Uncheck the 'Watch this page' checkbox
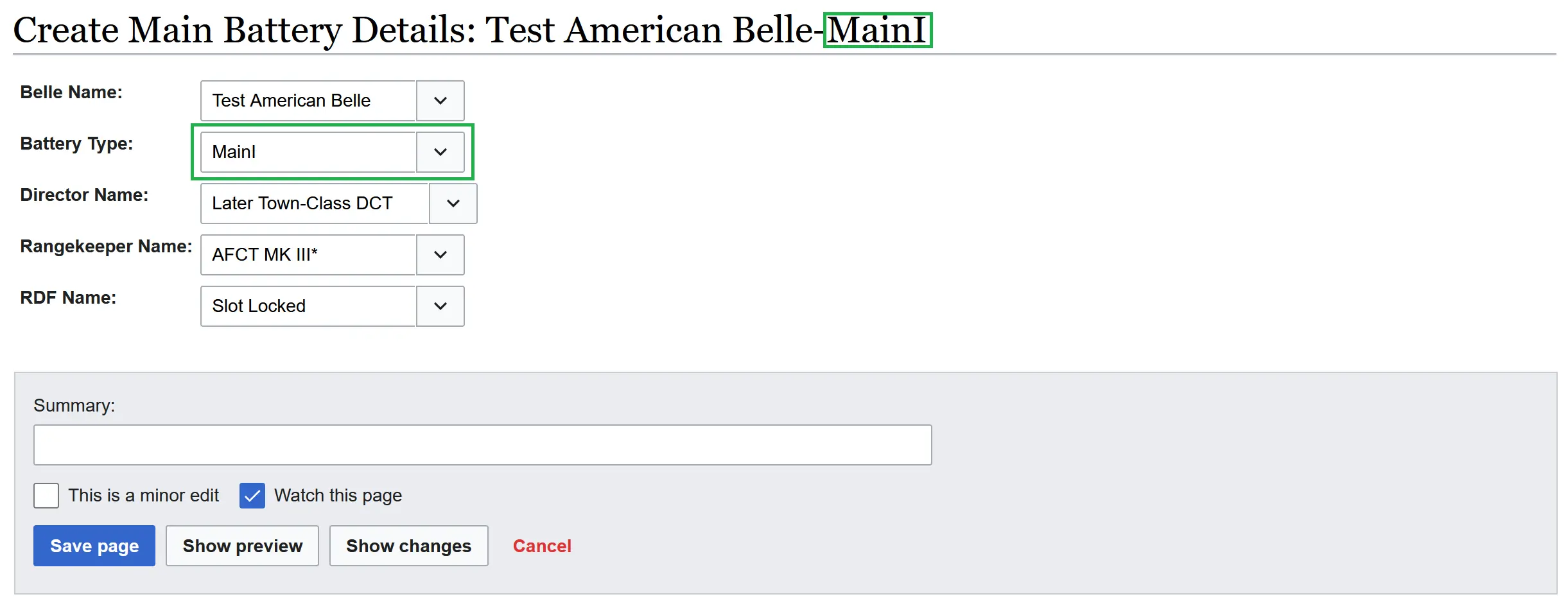This screenshot has width=1568, height=608. (252, 496)
